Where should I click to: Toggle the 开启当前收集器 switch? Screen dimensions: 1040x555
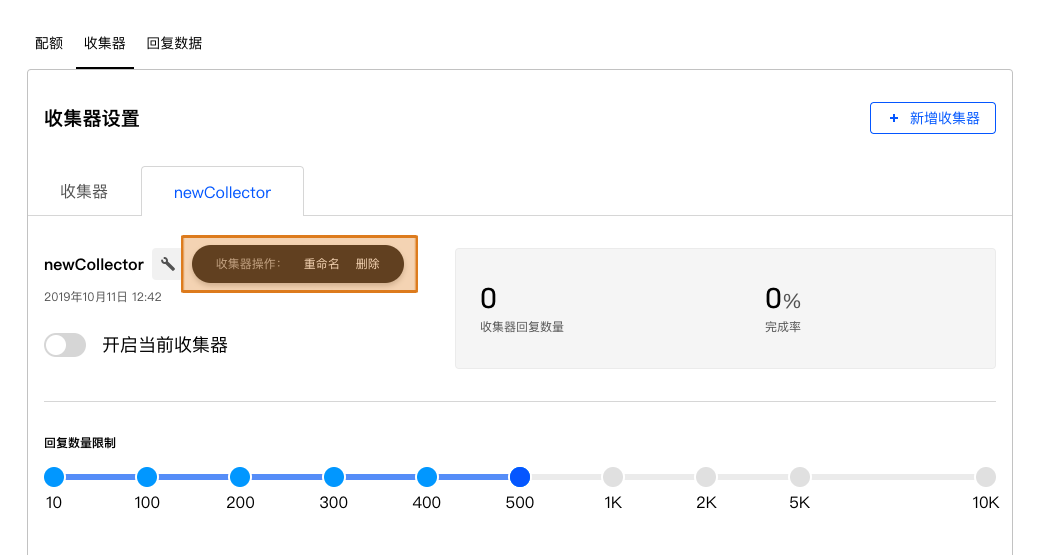65,345
